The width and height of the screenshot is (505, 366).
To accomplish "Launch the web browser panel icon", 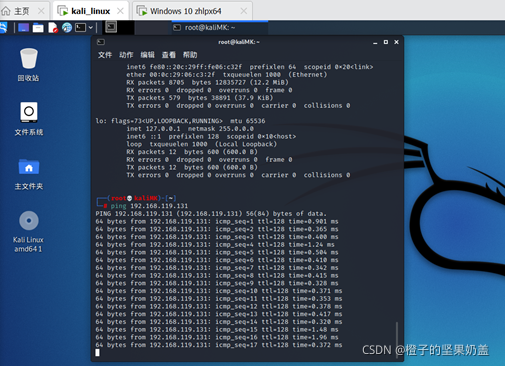I will (x=67, y=28).
